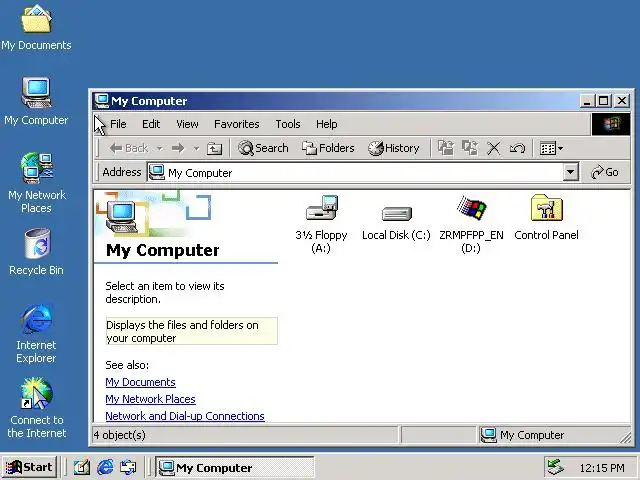Open the Start menu button

tap(29, 467)
